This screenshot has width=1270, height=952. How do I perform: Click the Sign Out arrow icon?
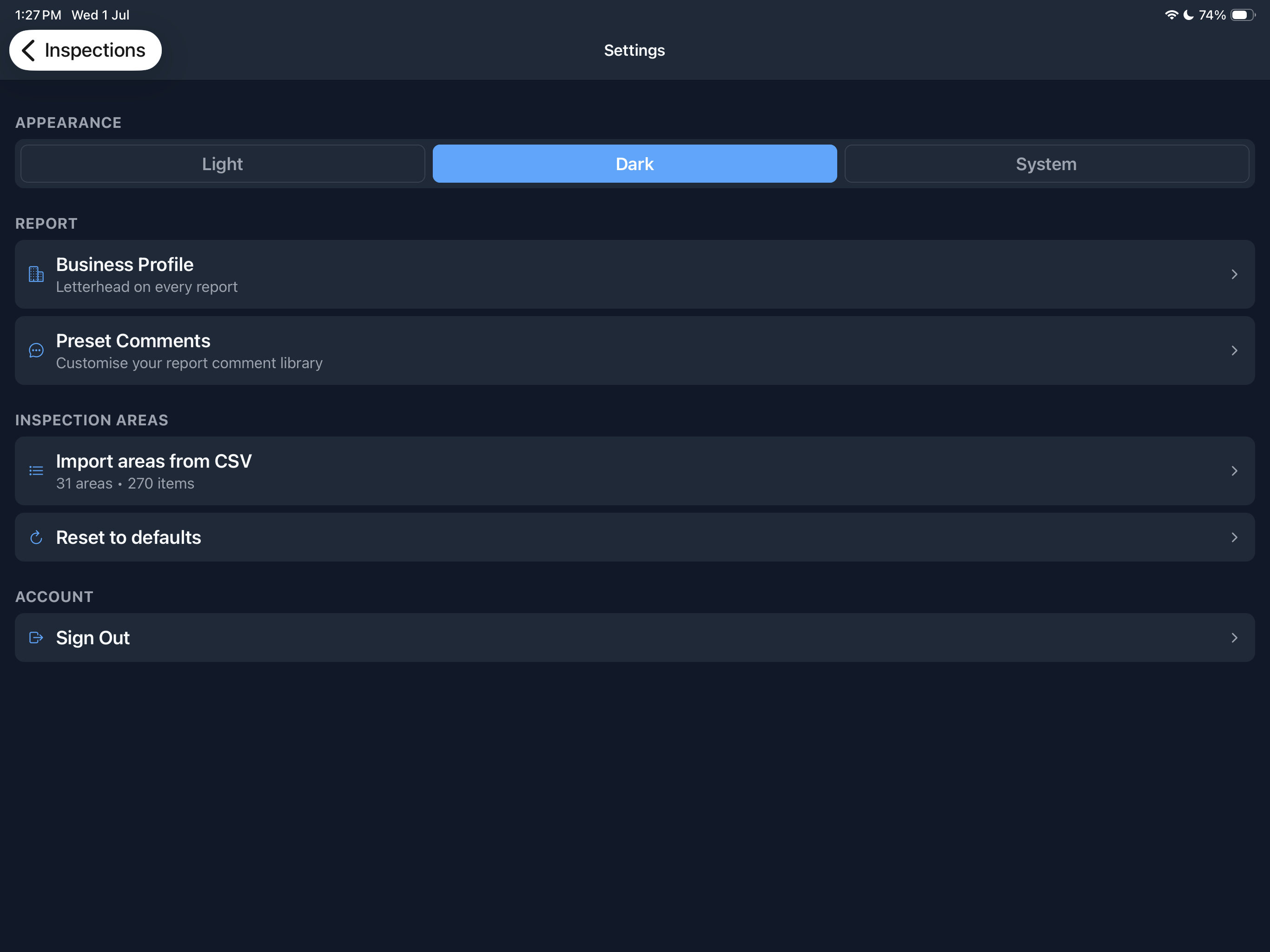(x=36, y=637)
